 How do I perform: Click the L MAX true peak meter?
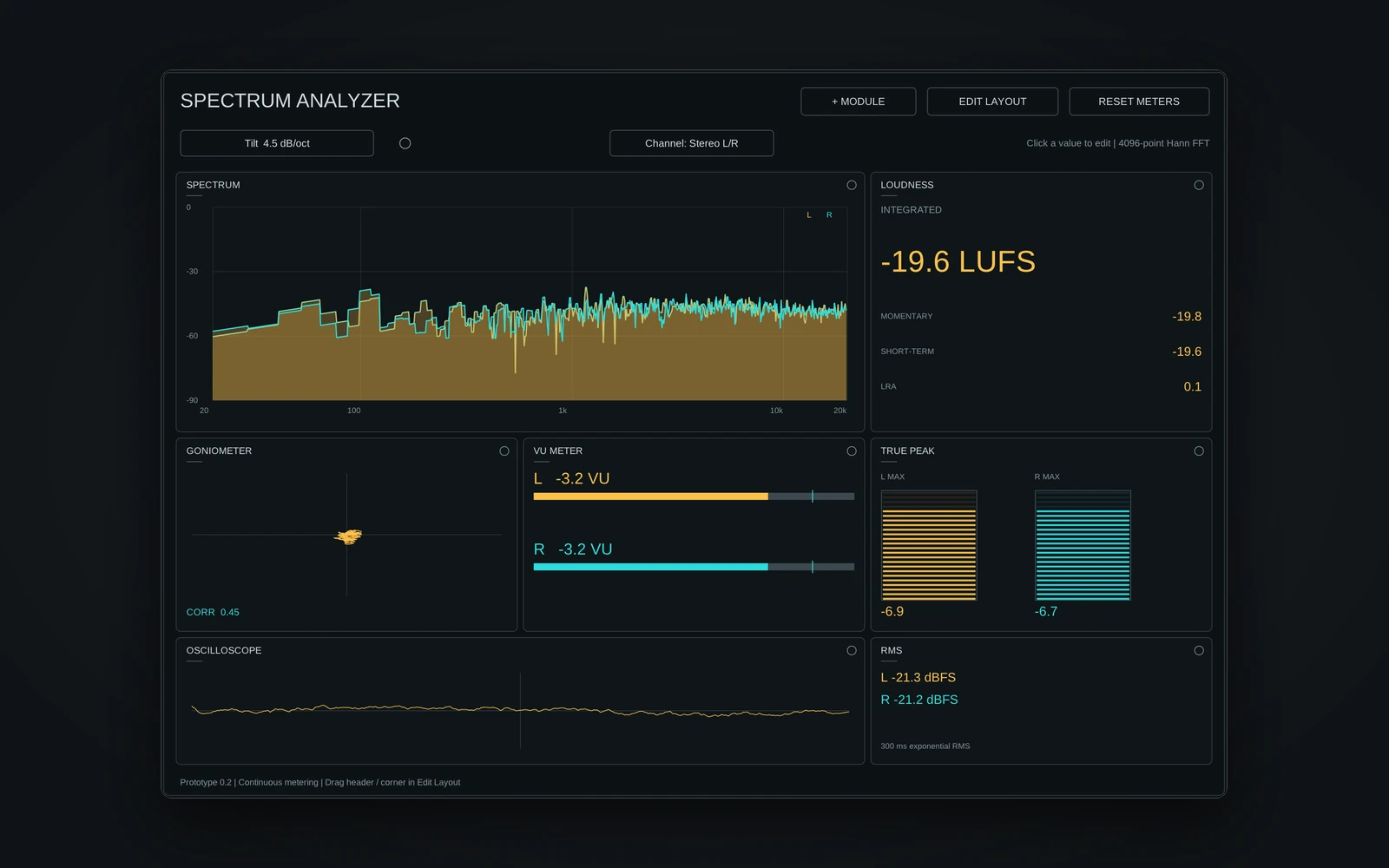[x=929, y=545]
